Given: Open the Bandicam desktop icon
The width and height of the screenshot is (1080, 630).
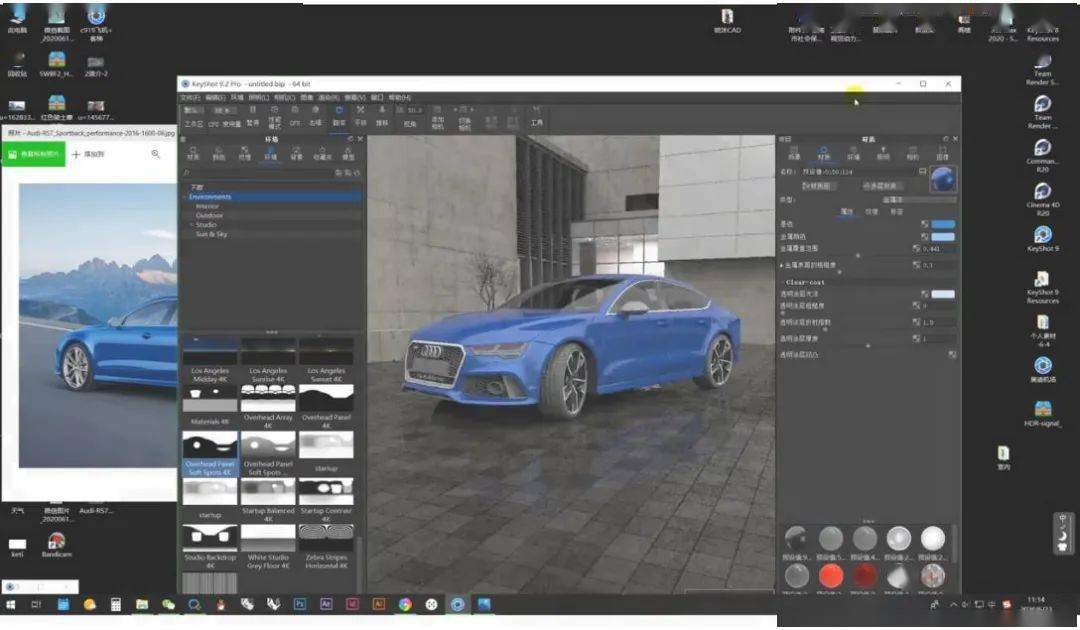Looking at the screenshot, I should coord(56,545).
